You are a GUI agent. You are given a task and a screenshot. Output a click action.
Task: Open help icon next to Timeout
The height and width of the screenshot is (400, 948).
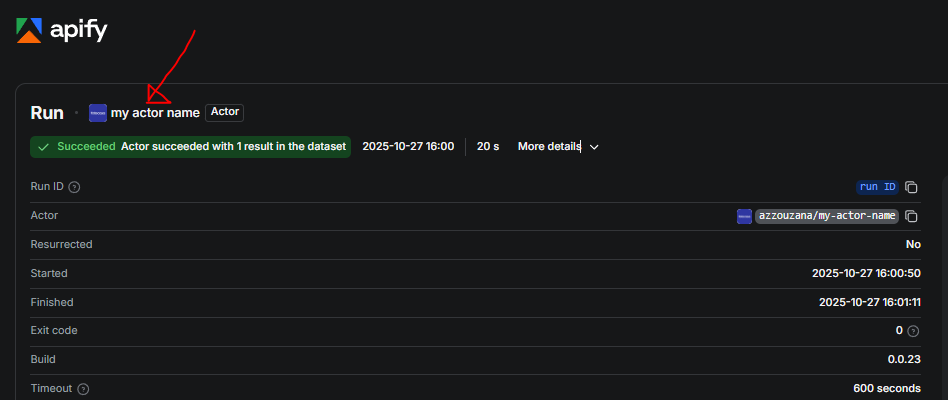(83, 389)
